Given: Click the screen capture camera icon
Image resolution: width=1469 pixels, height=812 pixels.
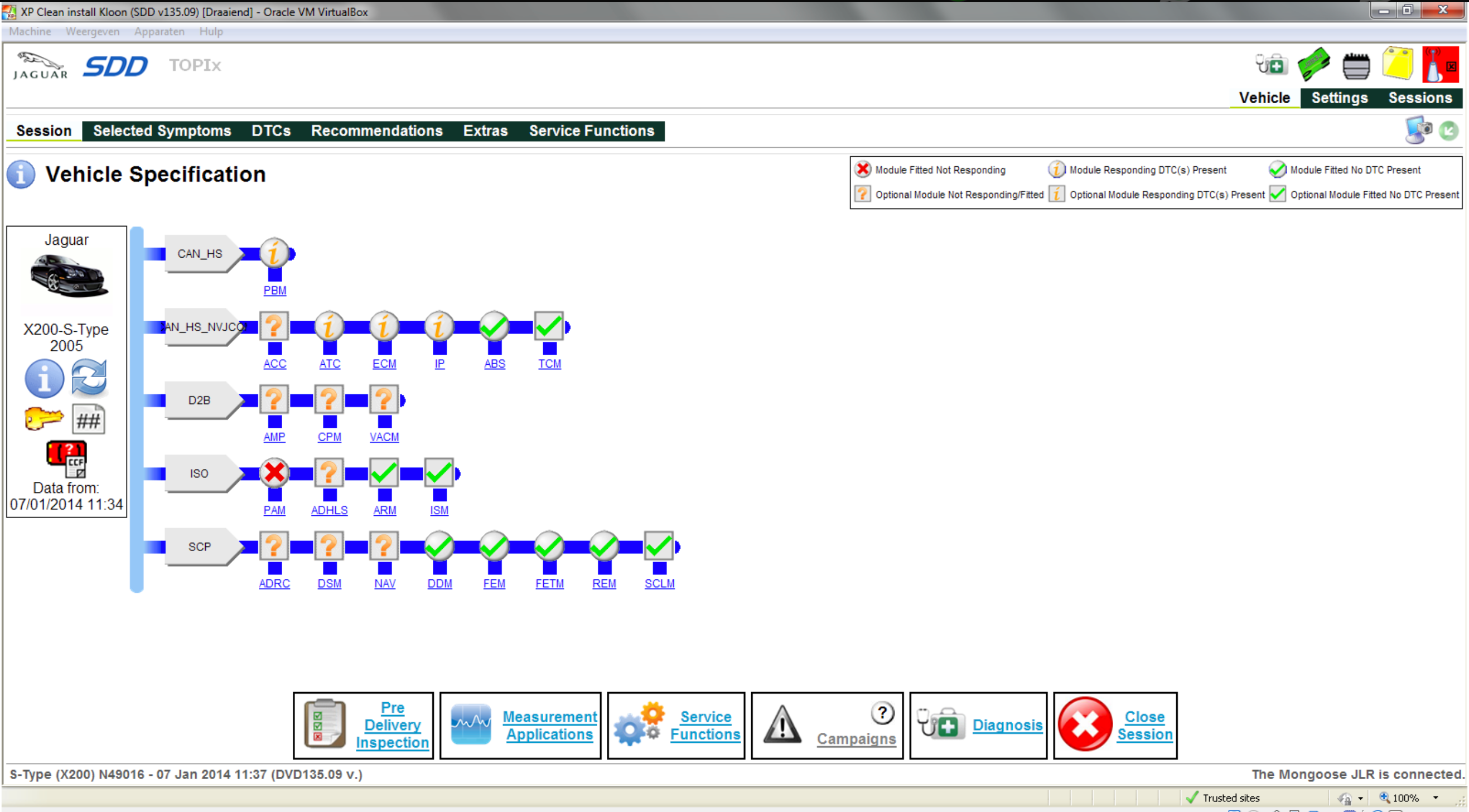Looking at the screenshot, I should (1418, 130).
